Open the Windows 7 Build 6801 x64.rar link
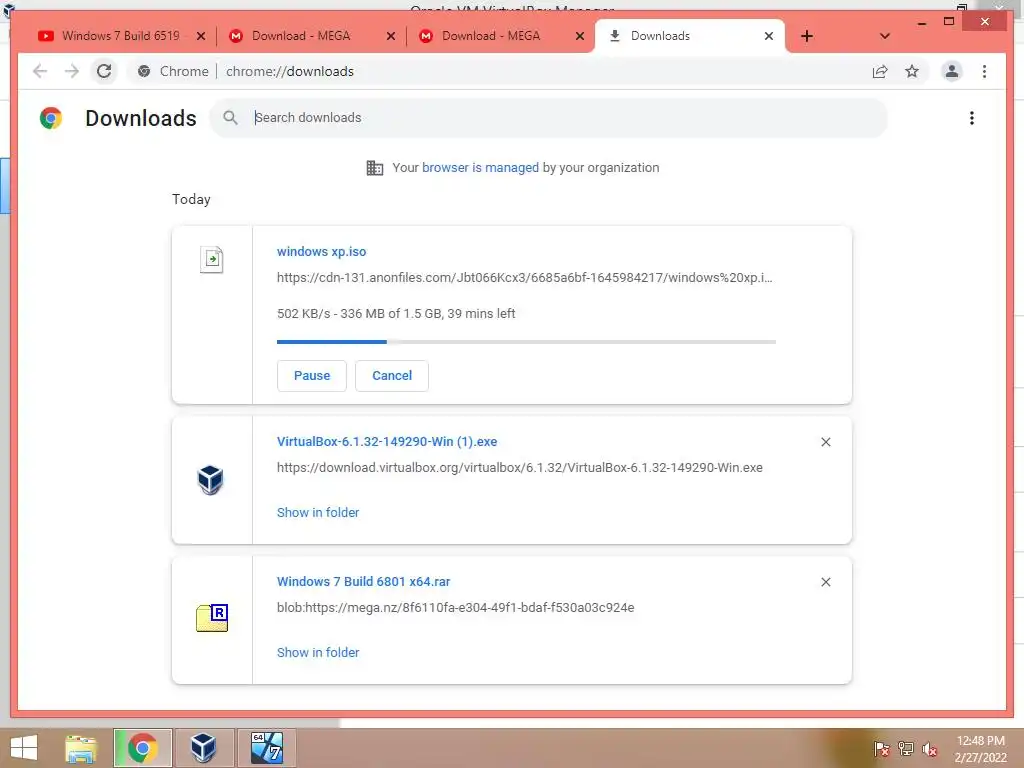 363,581
